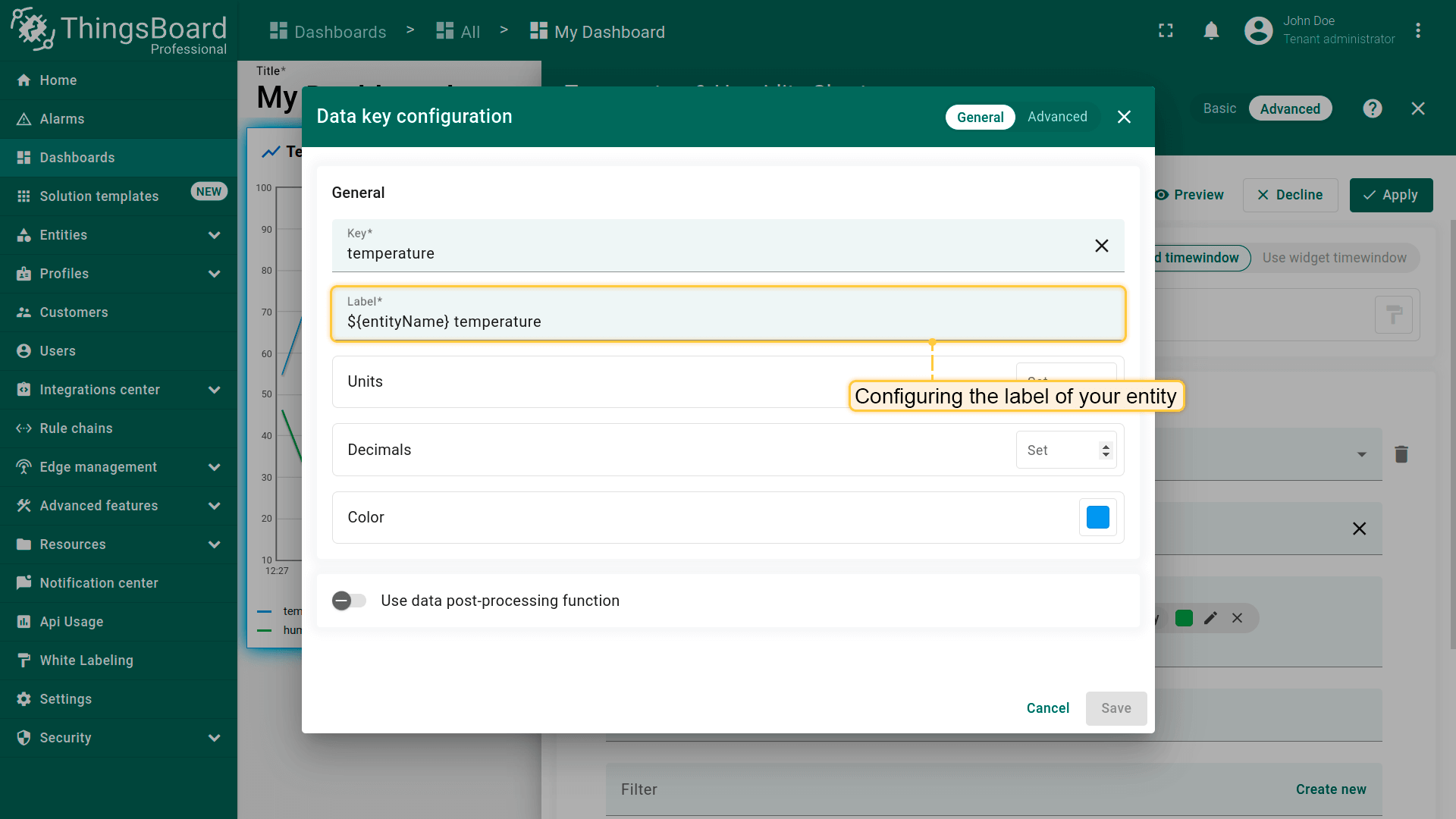The height and width of the screenshot is (819, 1456).
Task: Click the widget help question icon
Action: 1372,108
